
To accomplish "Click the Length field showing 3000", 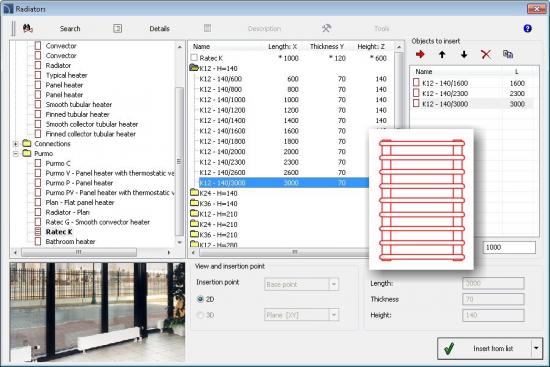I will click(x=493, y=283).
